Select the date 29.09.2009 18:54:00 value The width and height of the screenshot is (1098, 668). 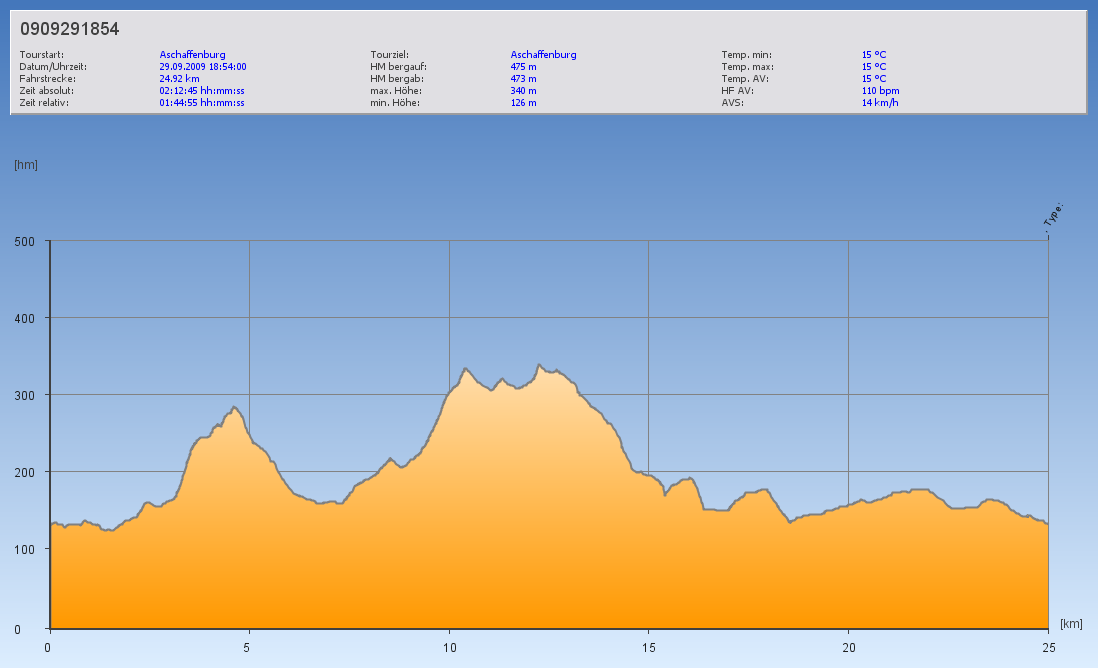(x=203, y=67)
